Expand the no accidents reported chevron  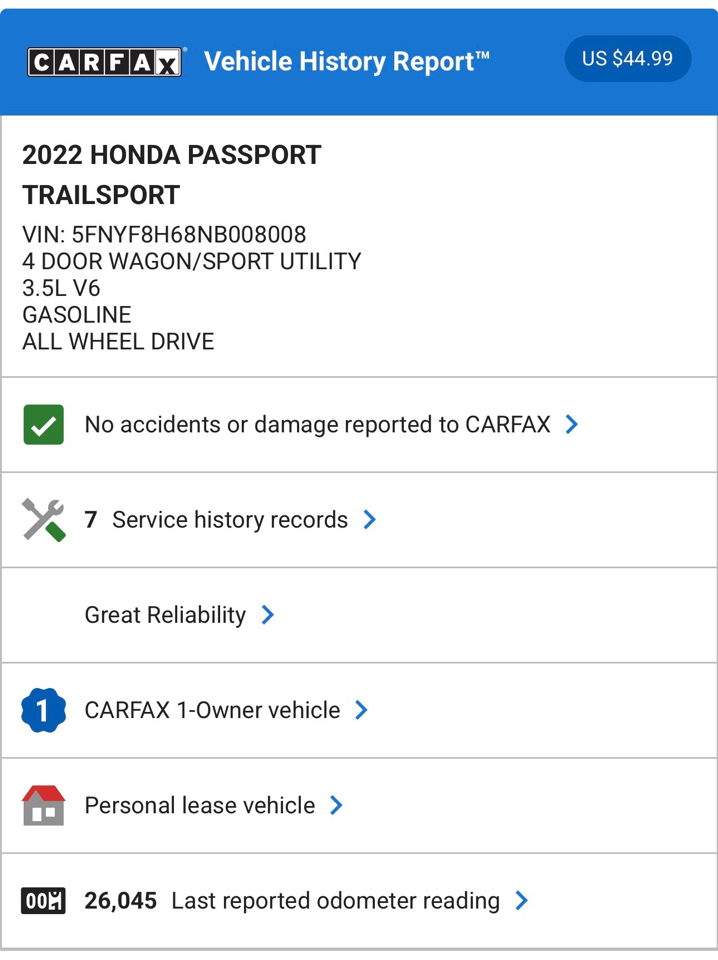(x=572, y=425)
